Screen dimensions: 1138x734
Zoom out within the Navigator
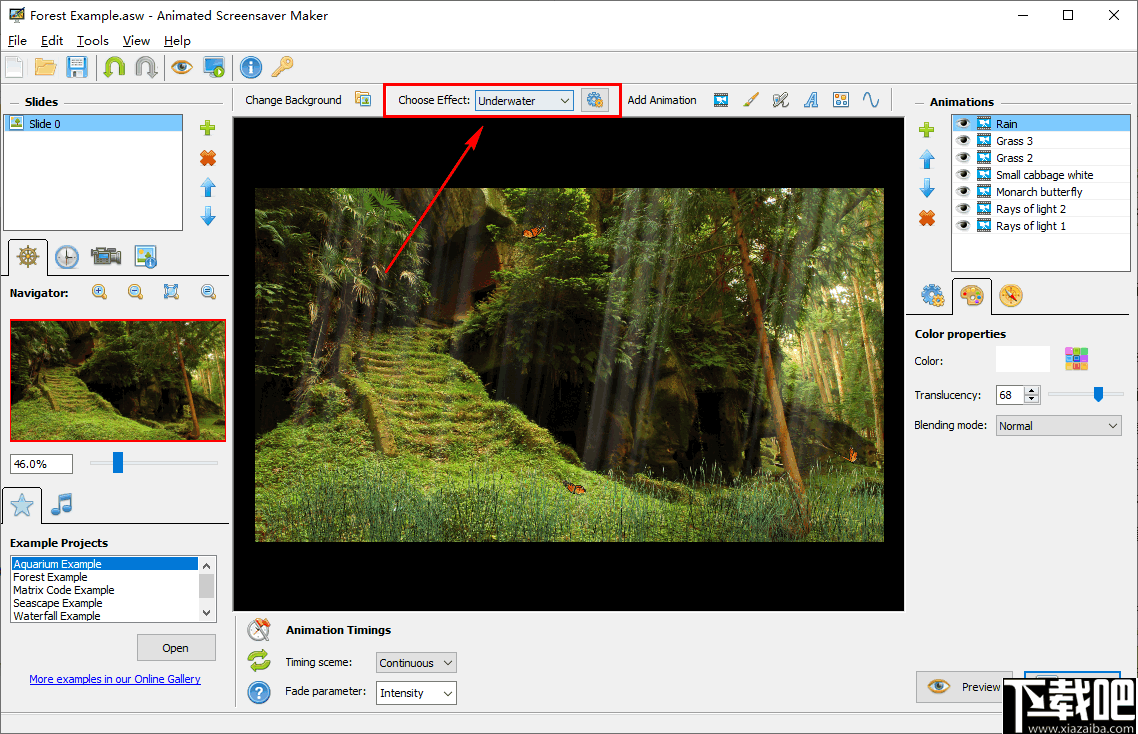coord(135,292)
